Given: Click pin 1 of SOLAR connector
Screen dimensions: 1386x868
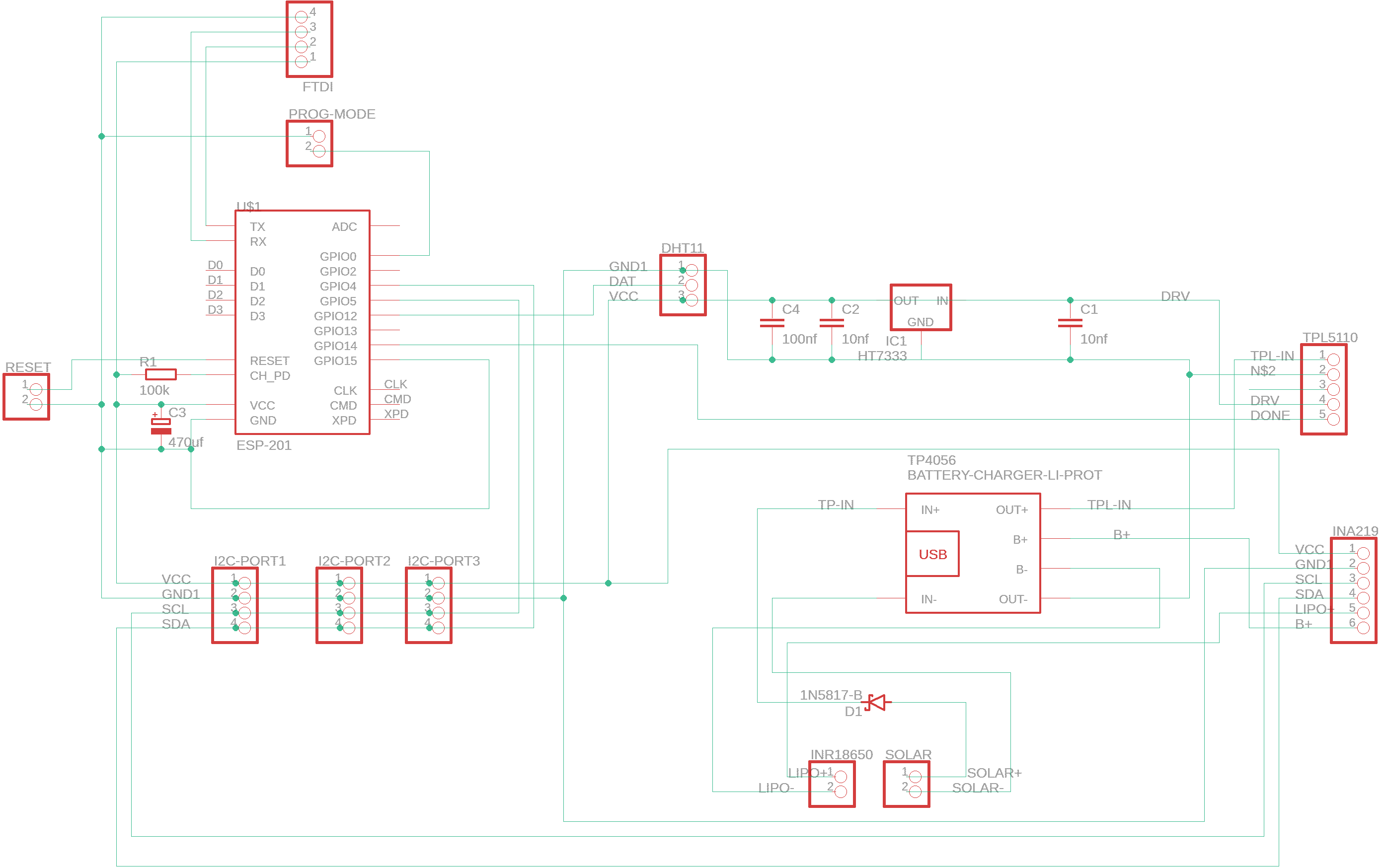Looking at the screenshot, I should pyautogui.click(x=915, y=777).
